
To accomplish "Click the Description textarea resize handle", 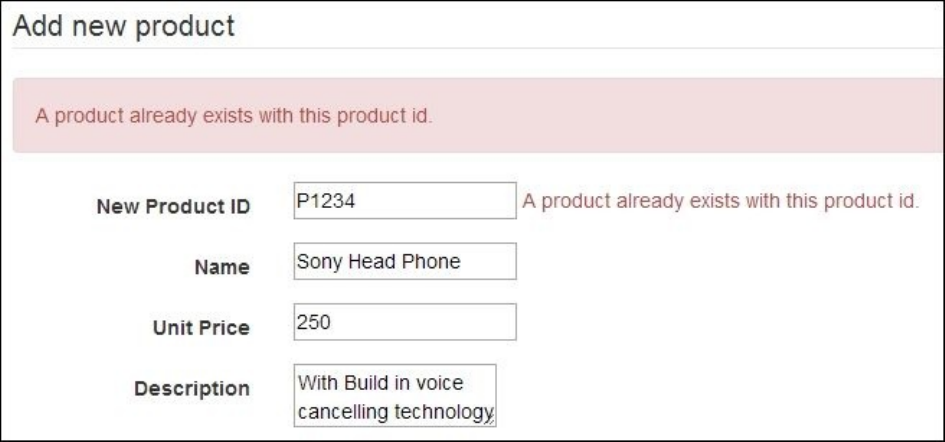I will click(x=492, y=422).
